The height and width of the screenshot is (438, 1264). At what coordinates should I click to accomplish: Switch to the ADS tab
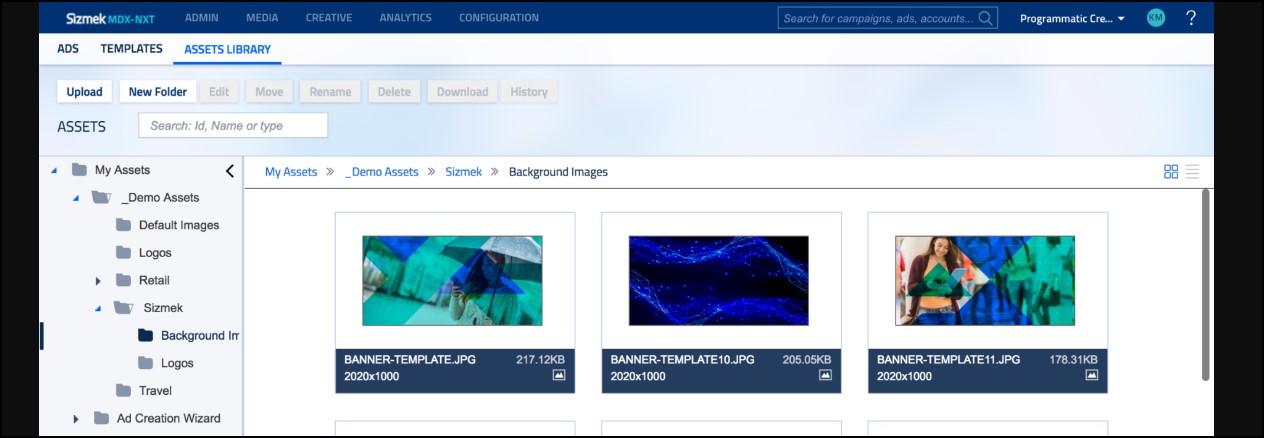68,48
